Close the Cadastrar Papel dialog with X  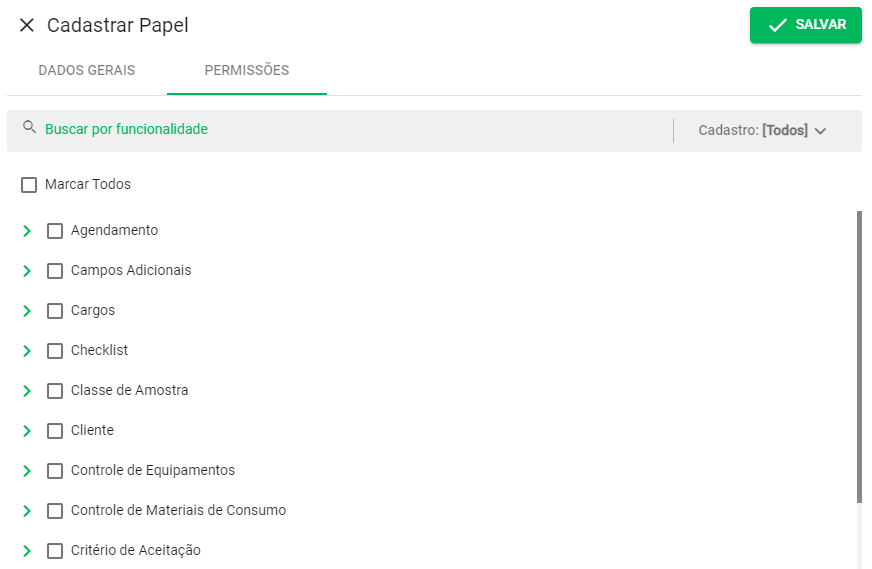click(27, 25)
